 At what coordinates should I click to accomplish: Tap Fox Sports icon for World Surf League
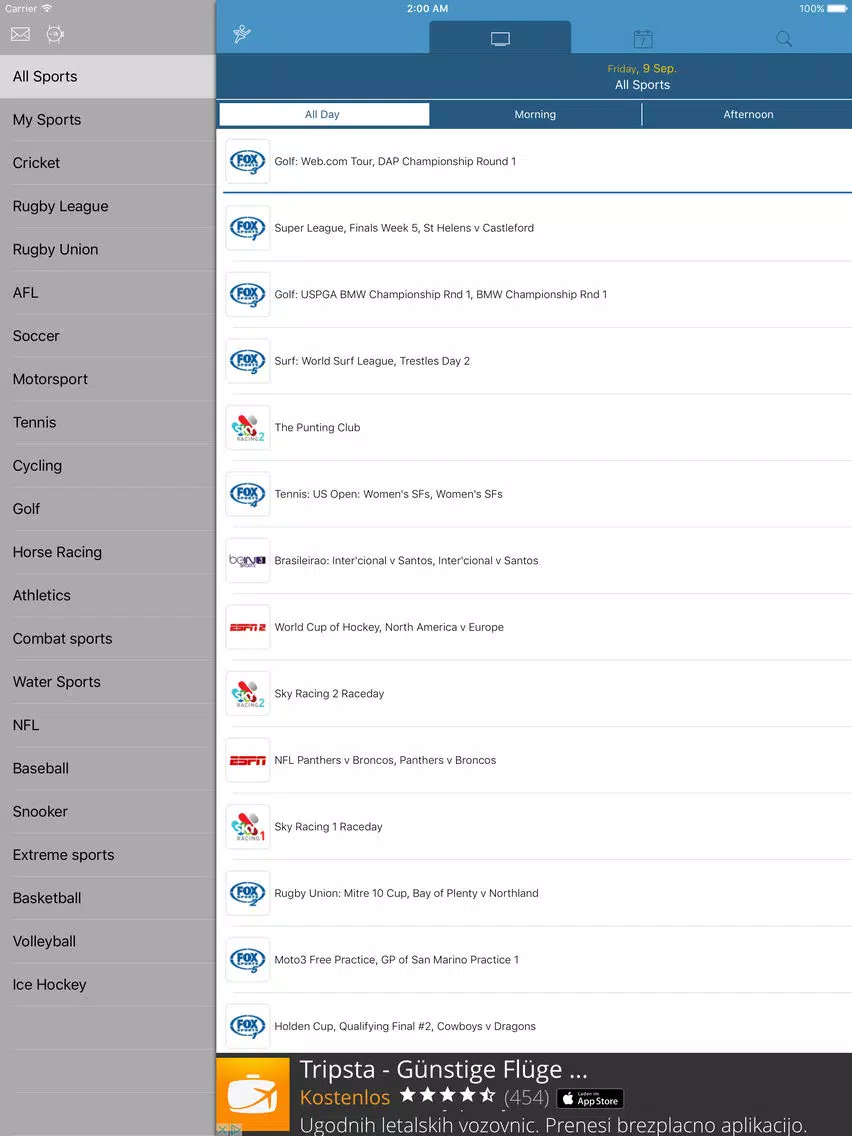pos(248,361)
